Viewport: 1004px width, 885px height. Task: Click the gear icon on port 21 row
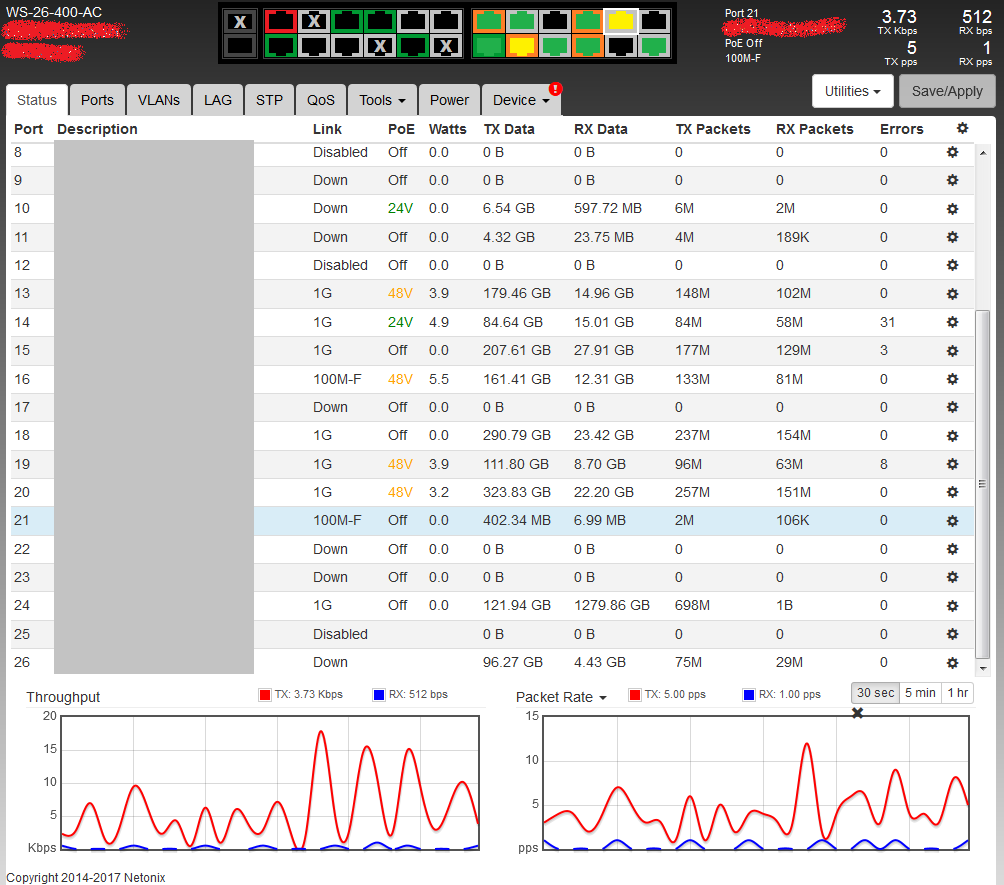[952, 521]
